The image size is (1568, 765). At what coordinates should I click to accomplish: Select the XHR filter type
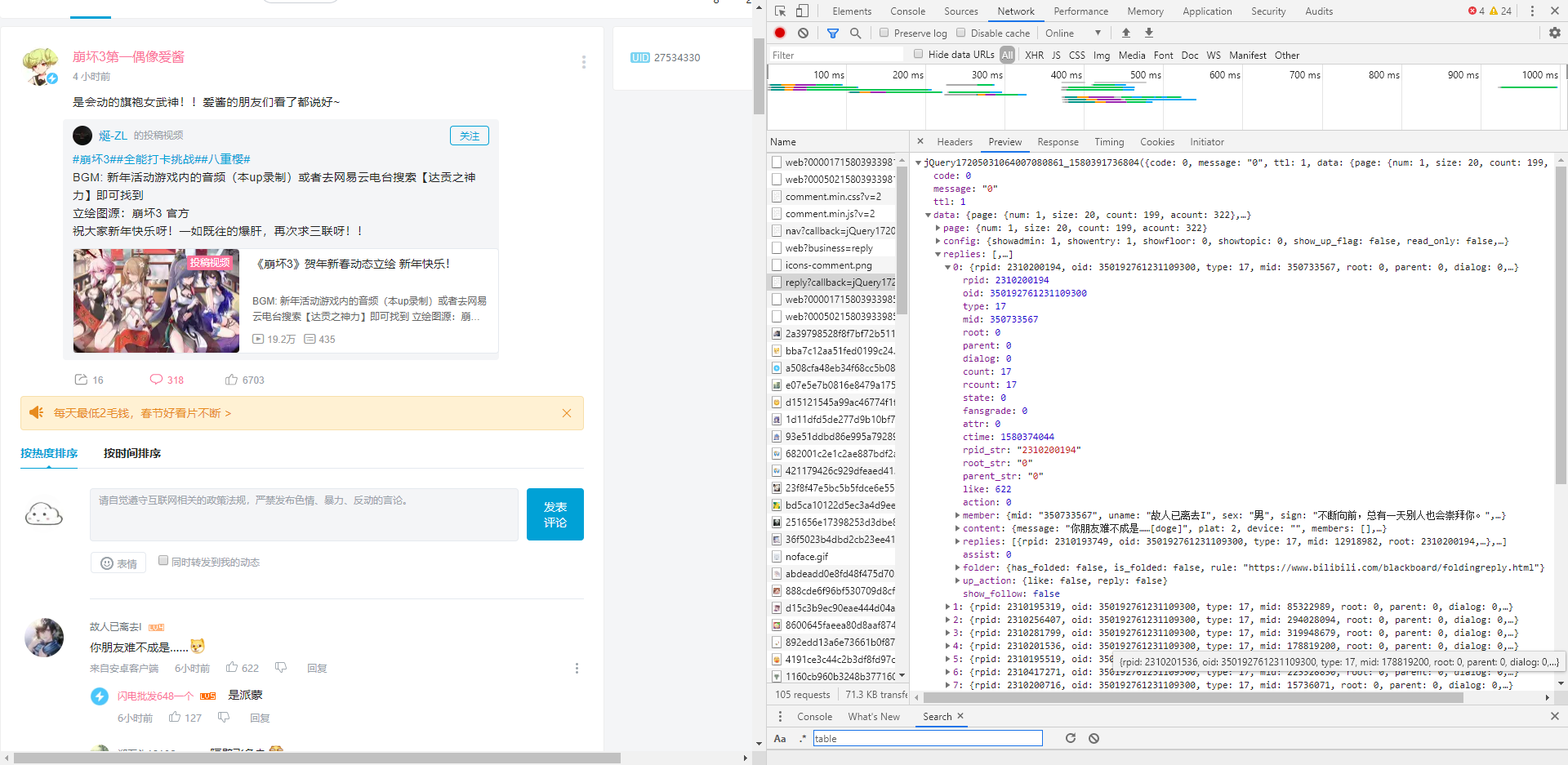click(x=1034, y=55)
